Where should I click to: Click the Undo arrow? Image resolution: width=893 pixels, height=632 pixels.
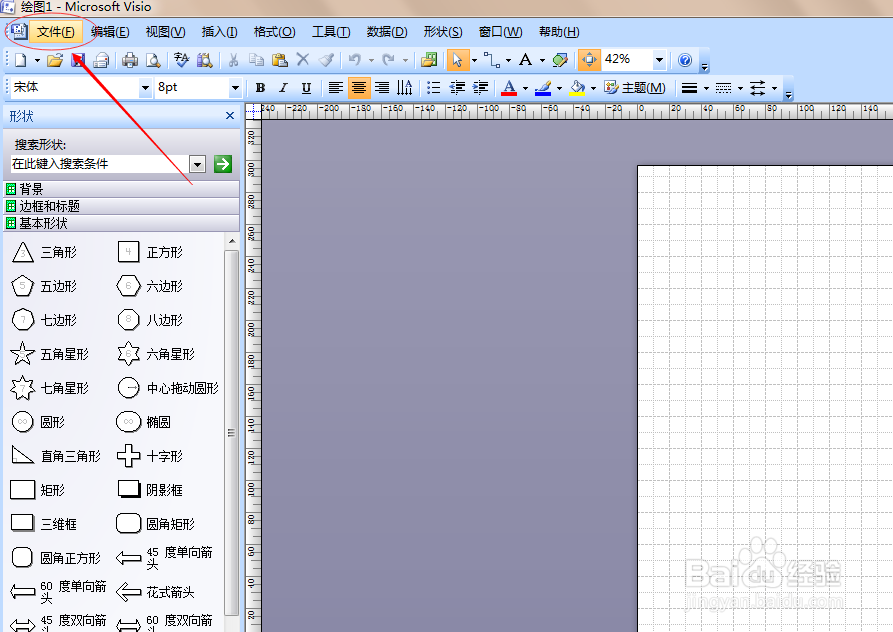pyautogui.click(x=355, y=59)
